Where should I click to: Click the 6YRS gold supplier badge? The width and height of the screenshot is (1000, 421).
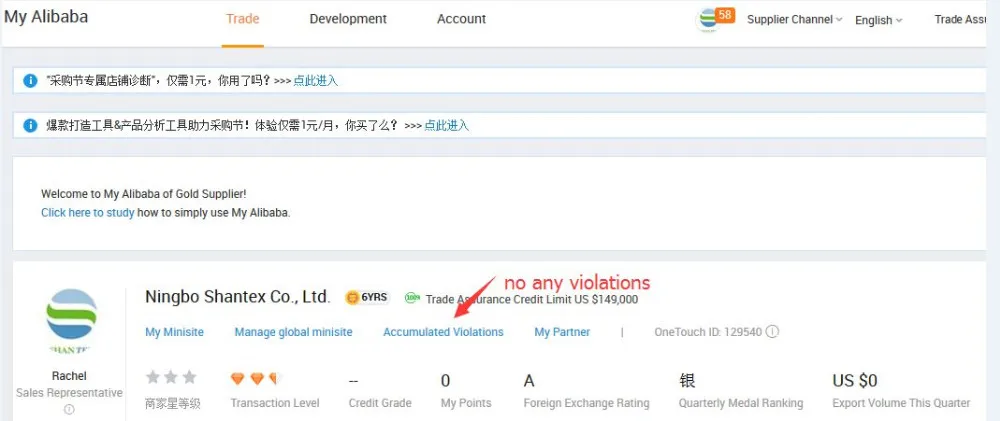click(x=366, y=298)
